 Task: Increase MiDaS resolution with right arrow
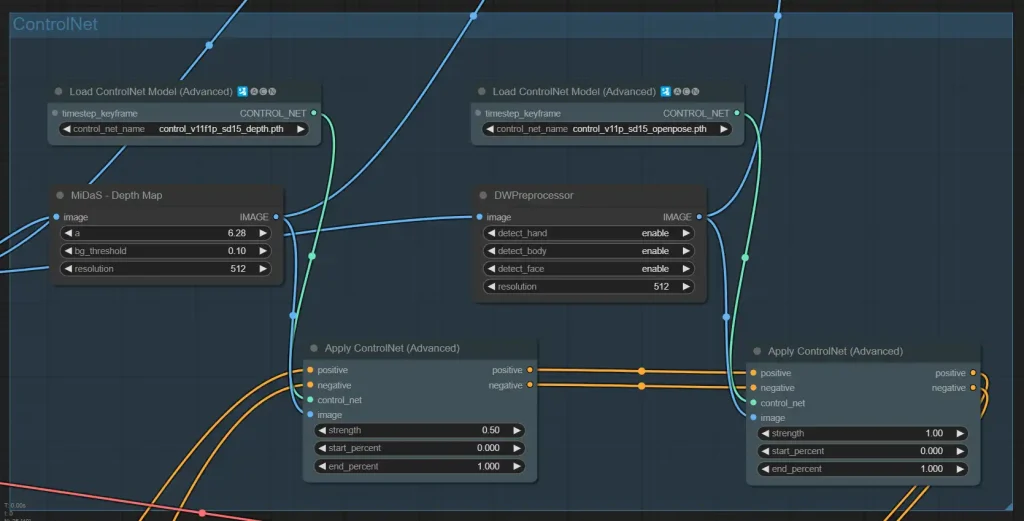tap(263, 269)
